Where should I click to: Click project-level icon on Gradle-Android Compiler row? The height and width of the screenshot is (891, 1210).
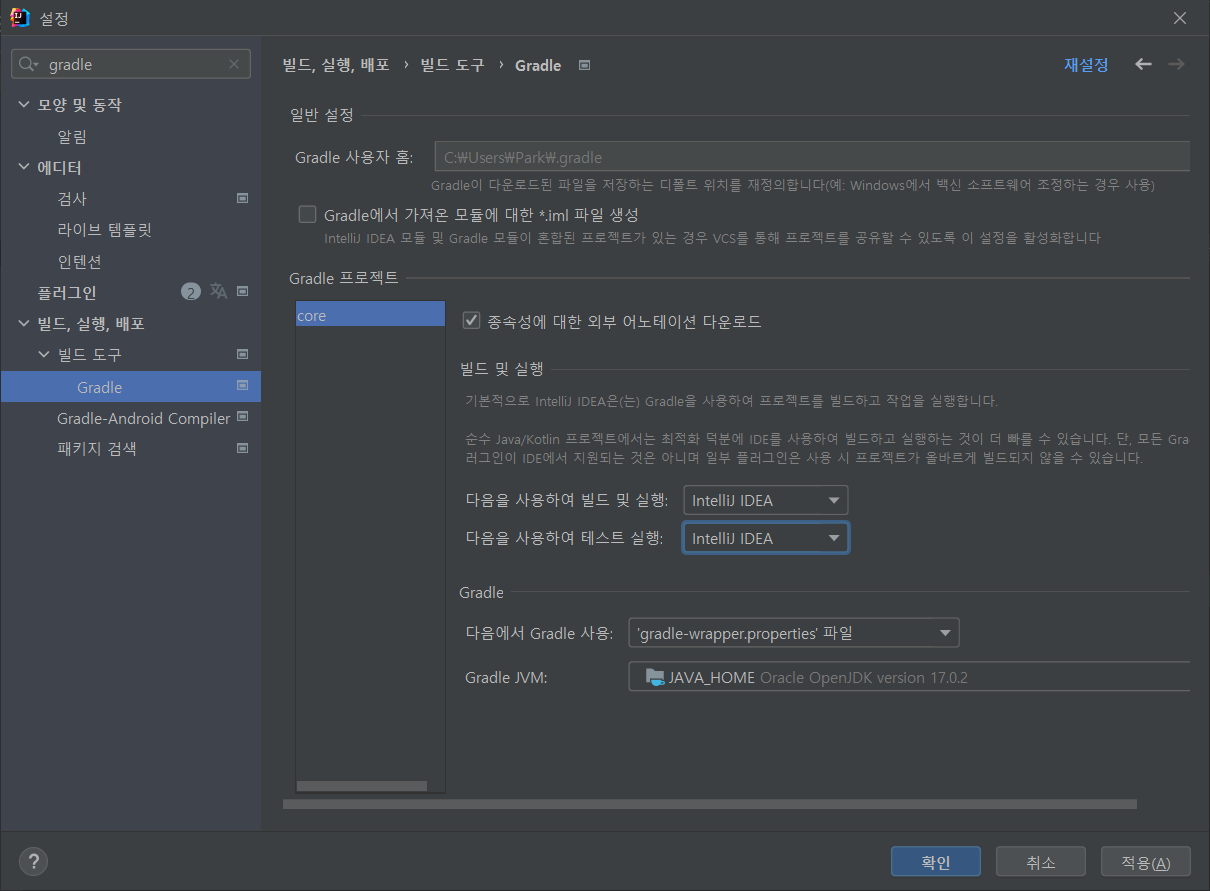(x=242, y=417)
